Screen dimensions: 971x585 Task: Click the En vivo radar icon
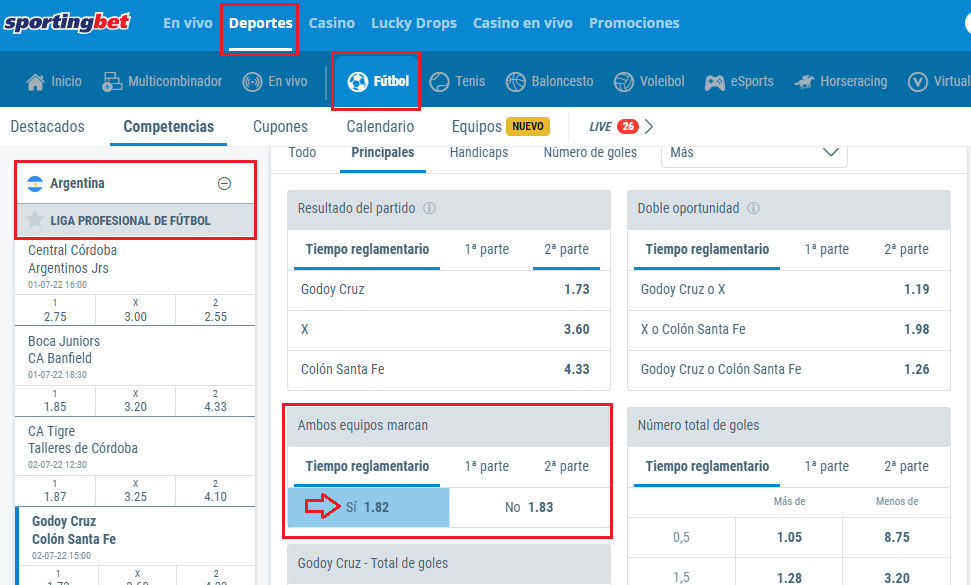click(x=252, y=82)
